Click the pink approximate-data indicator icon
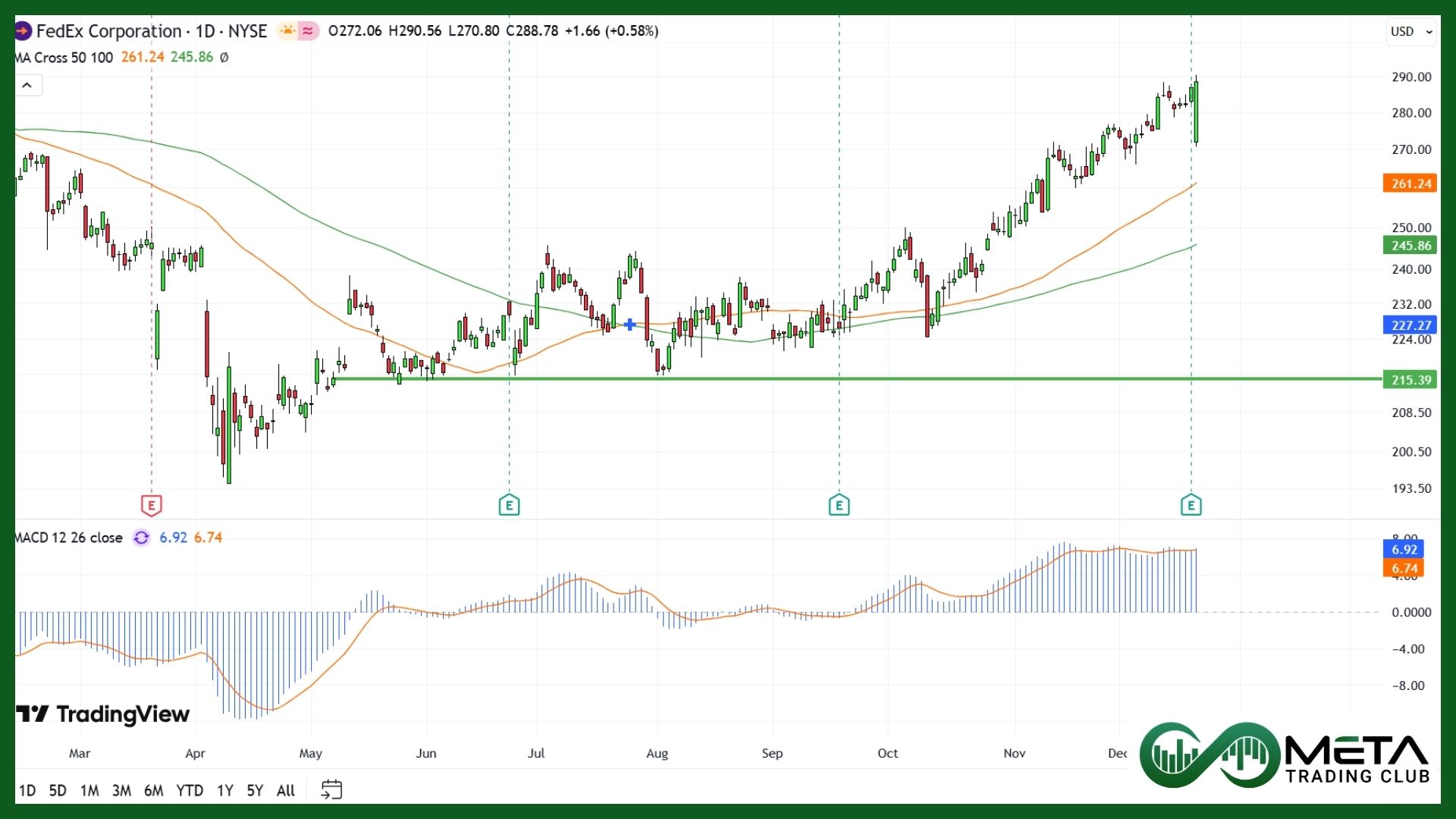The height and width of the screenshot is (819, 1456). tap(308, 31)
